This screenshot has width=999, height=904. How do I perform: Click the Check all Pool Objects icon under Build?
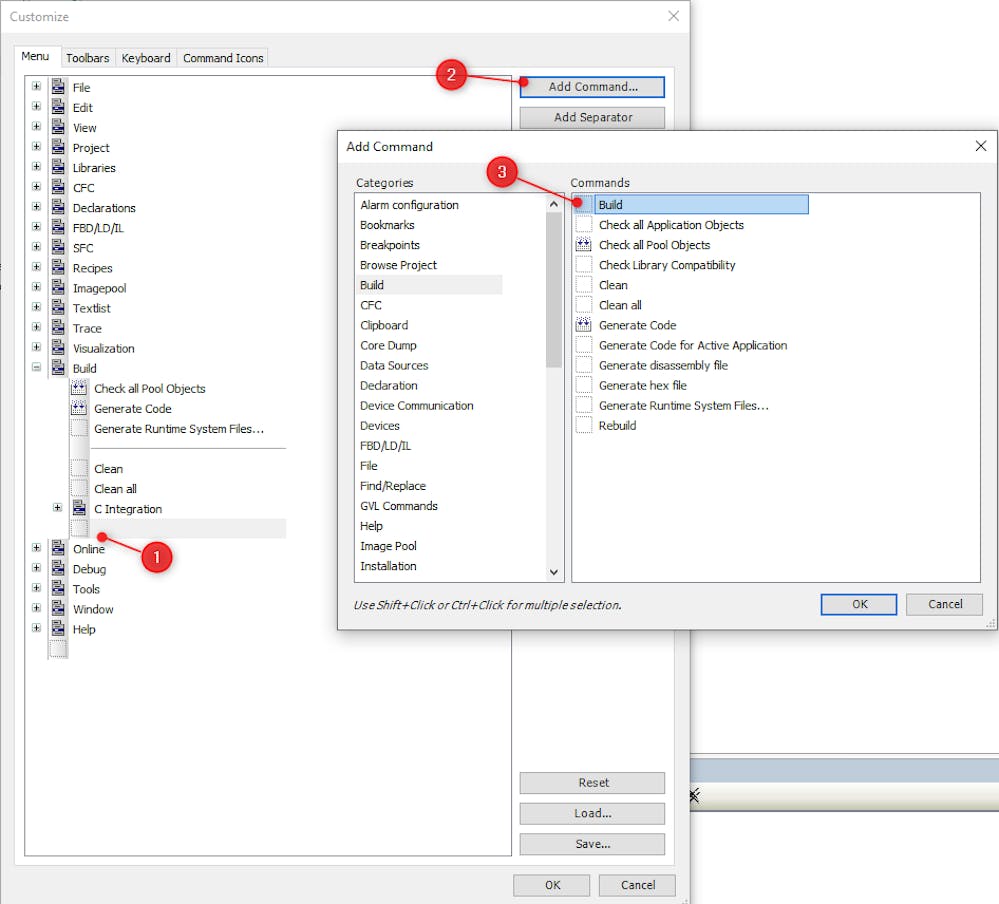79,388
